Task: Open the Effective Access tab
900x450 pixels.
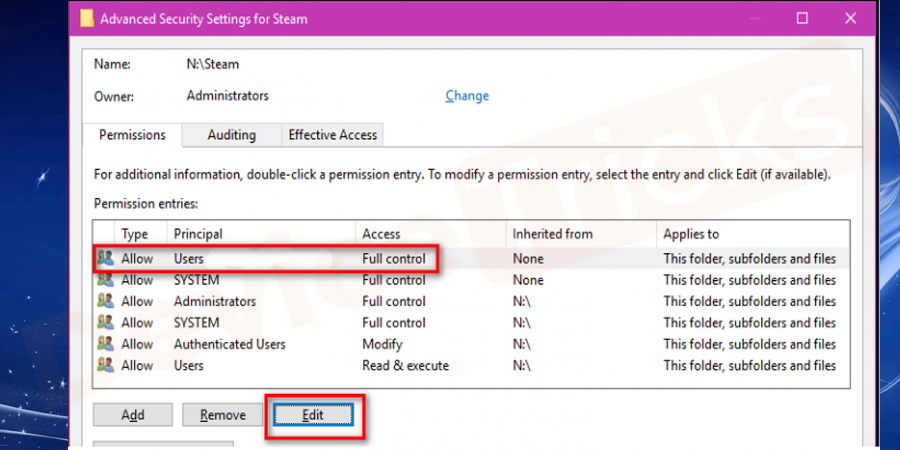Action: 332,135
